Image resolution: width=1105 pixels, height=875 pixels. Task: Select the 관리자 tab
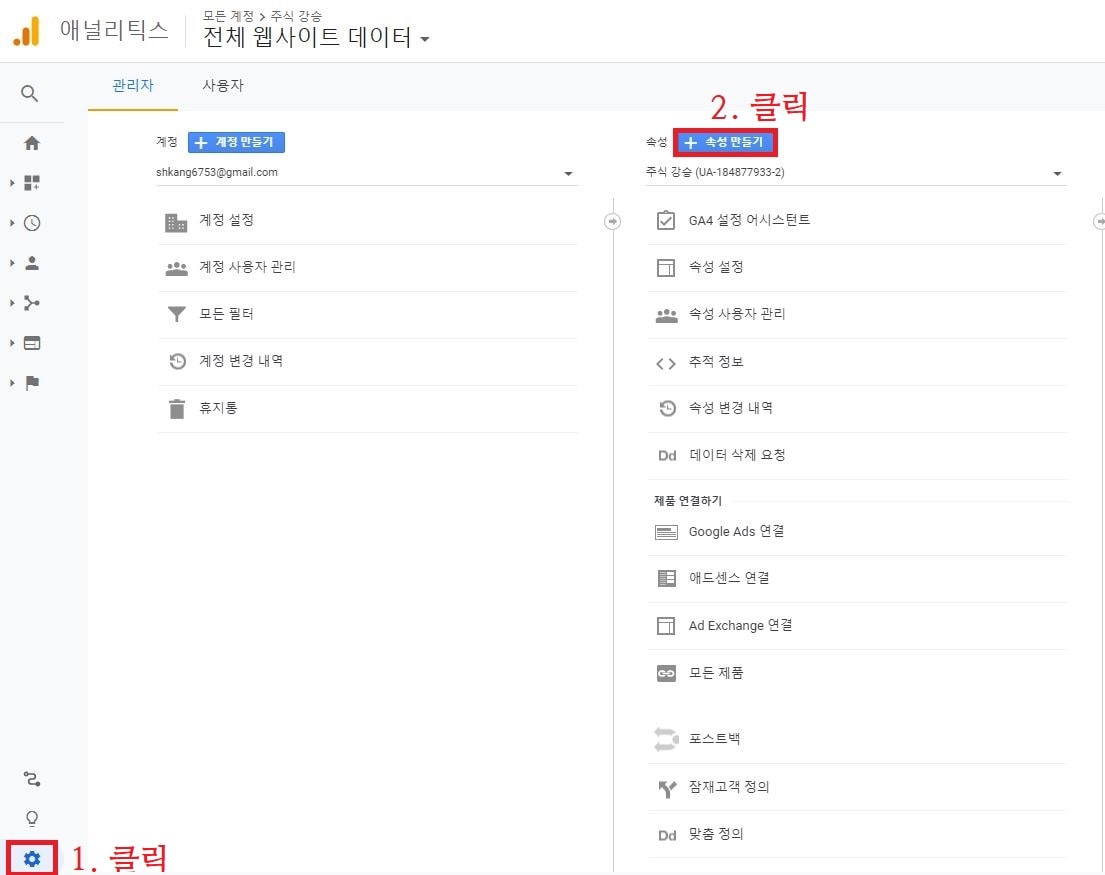pyautogui.click(x=133, y=85)
